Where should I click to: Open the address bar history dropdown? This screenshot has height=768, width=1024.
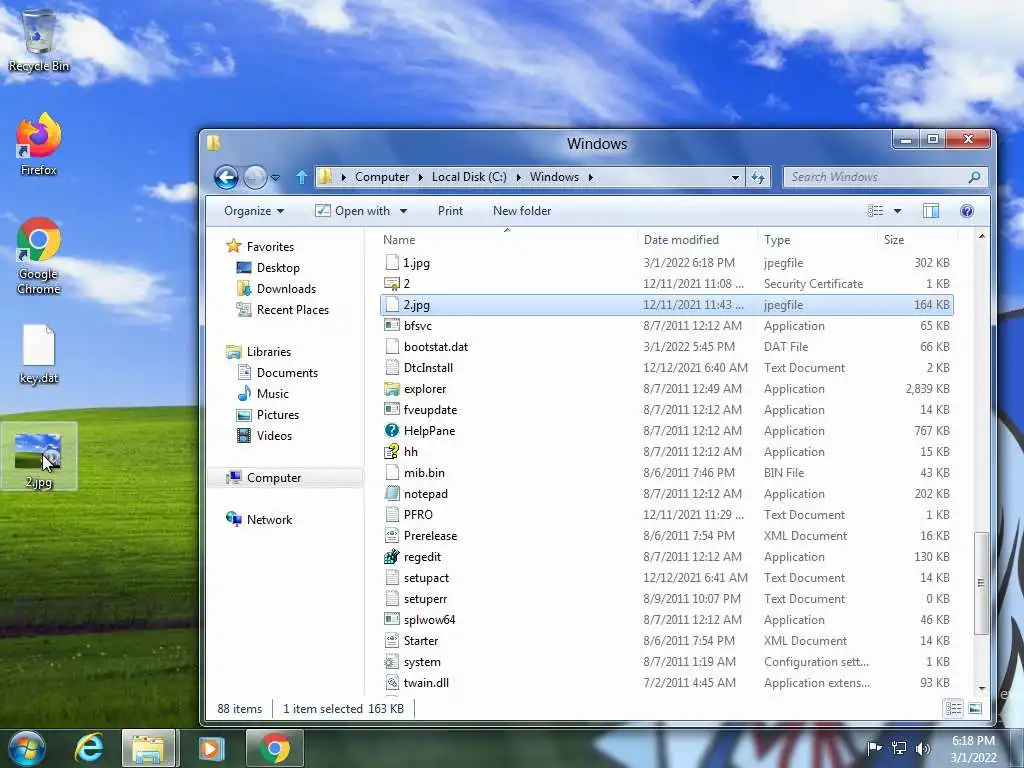(735, 177)
